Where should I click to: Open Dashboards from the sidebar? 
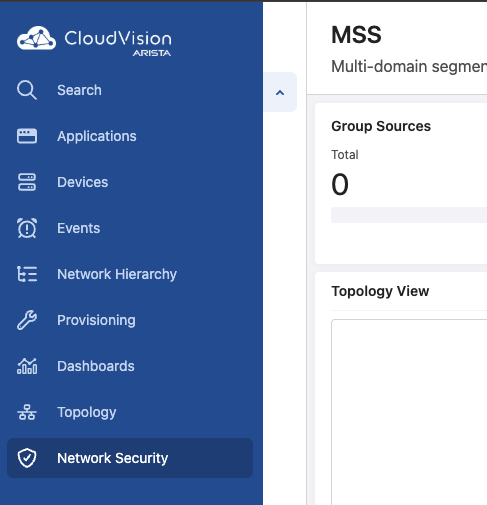coord(96,366)
